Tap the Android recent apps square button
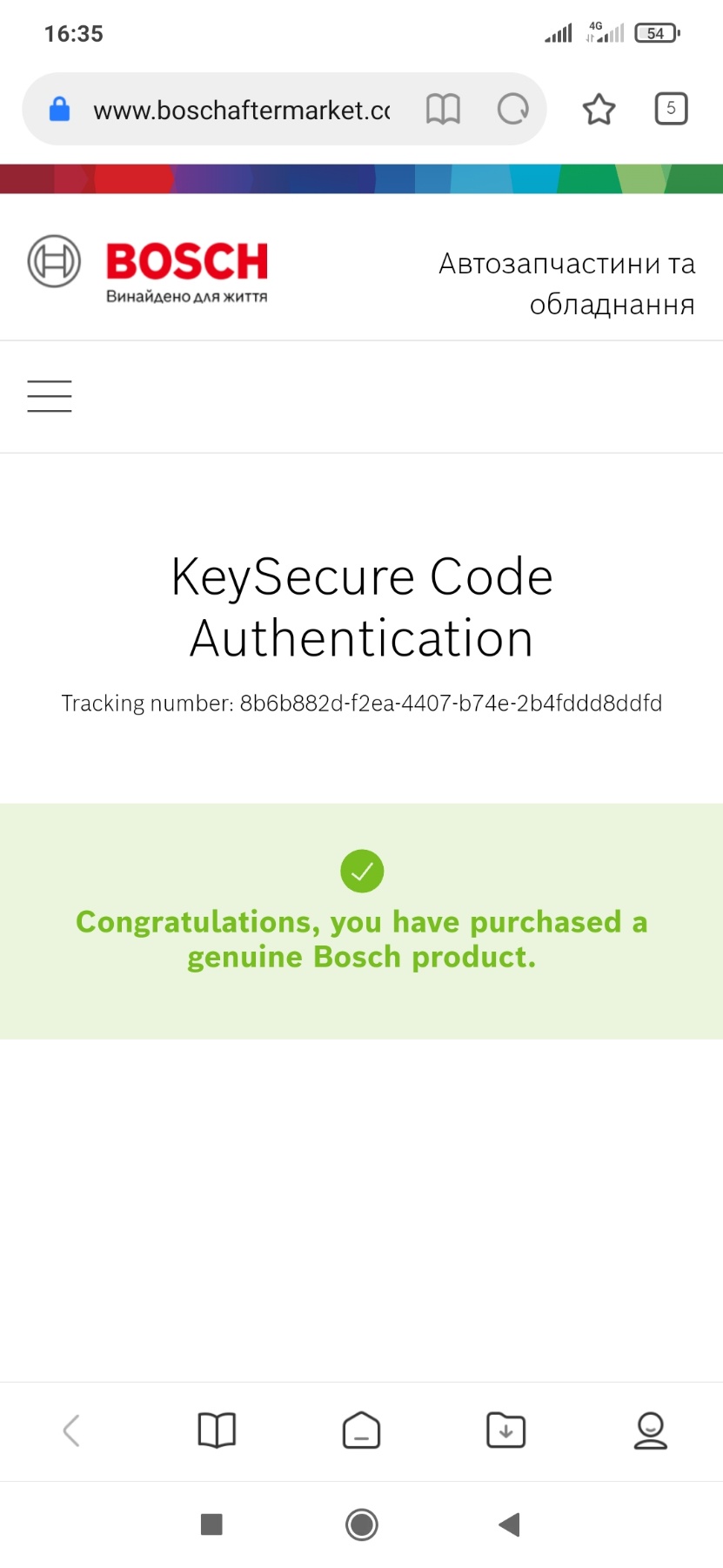This screenshot has width=723, height=1568. tap(211, 1524)
